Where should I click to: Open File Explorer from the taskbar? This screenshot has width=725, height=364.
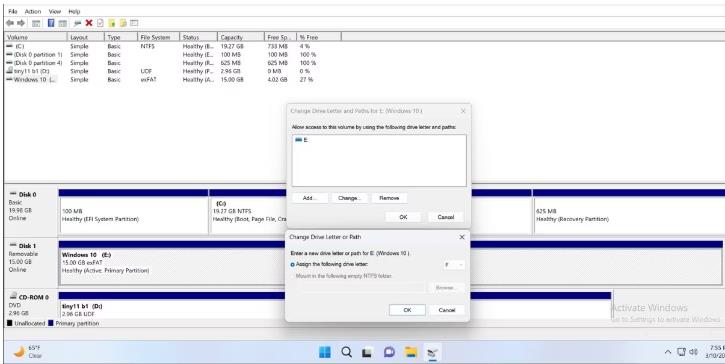(411, 352)
